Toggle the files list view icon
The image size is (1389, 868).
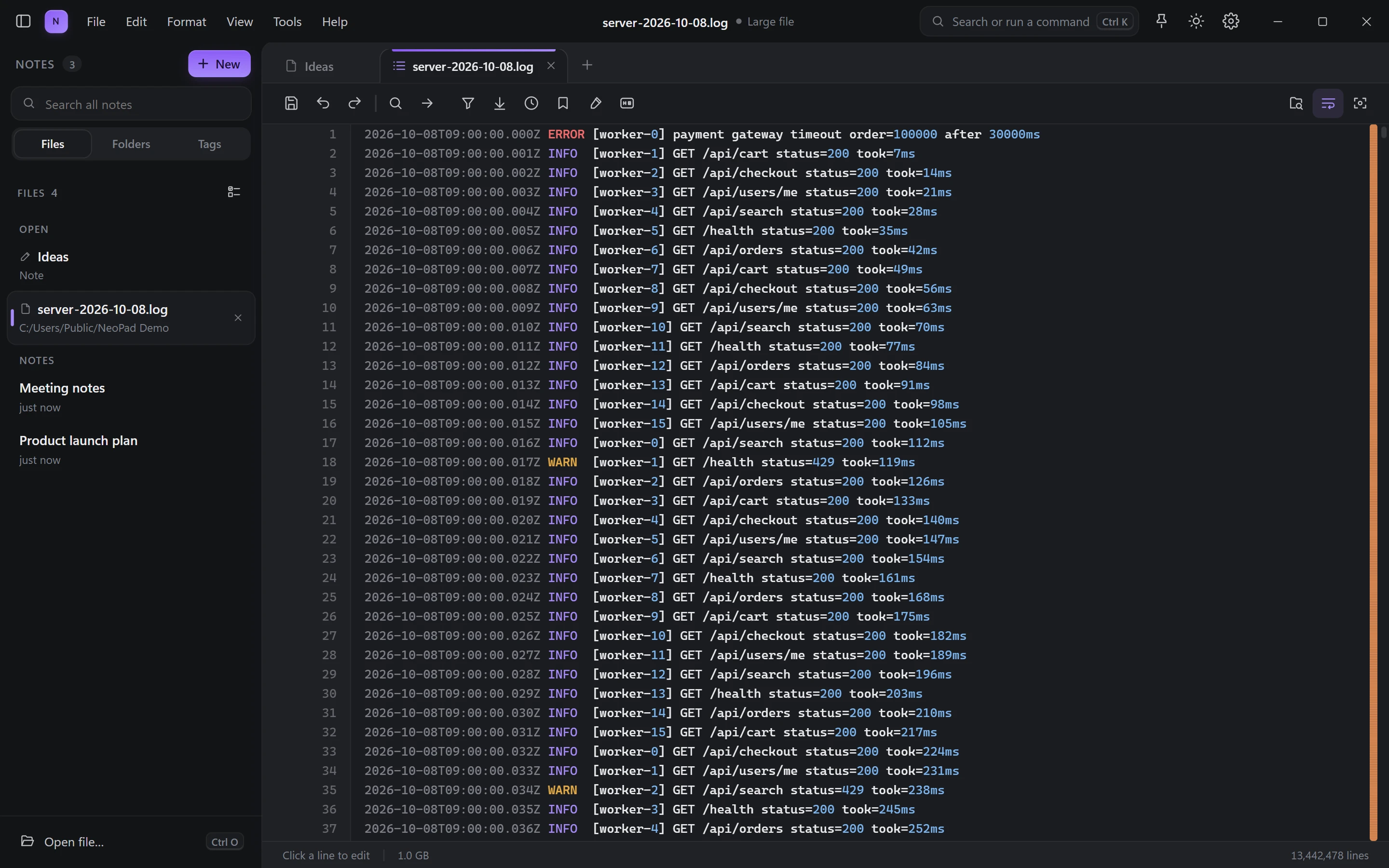pos(233,192)
